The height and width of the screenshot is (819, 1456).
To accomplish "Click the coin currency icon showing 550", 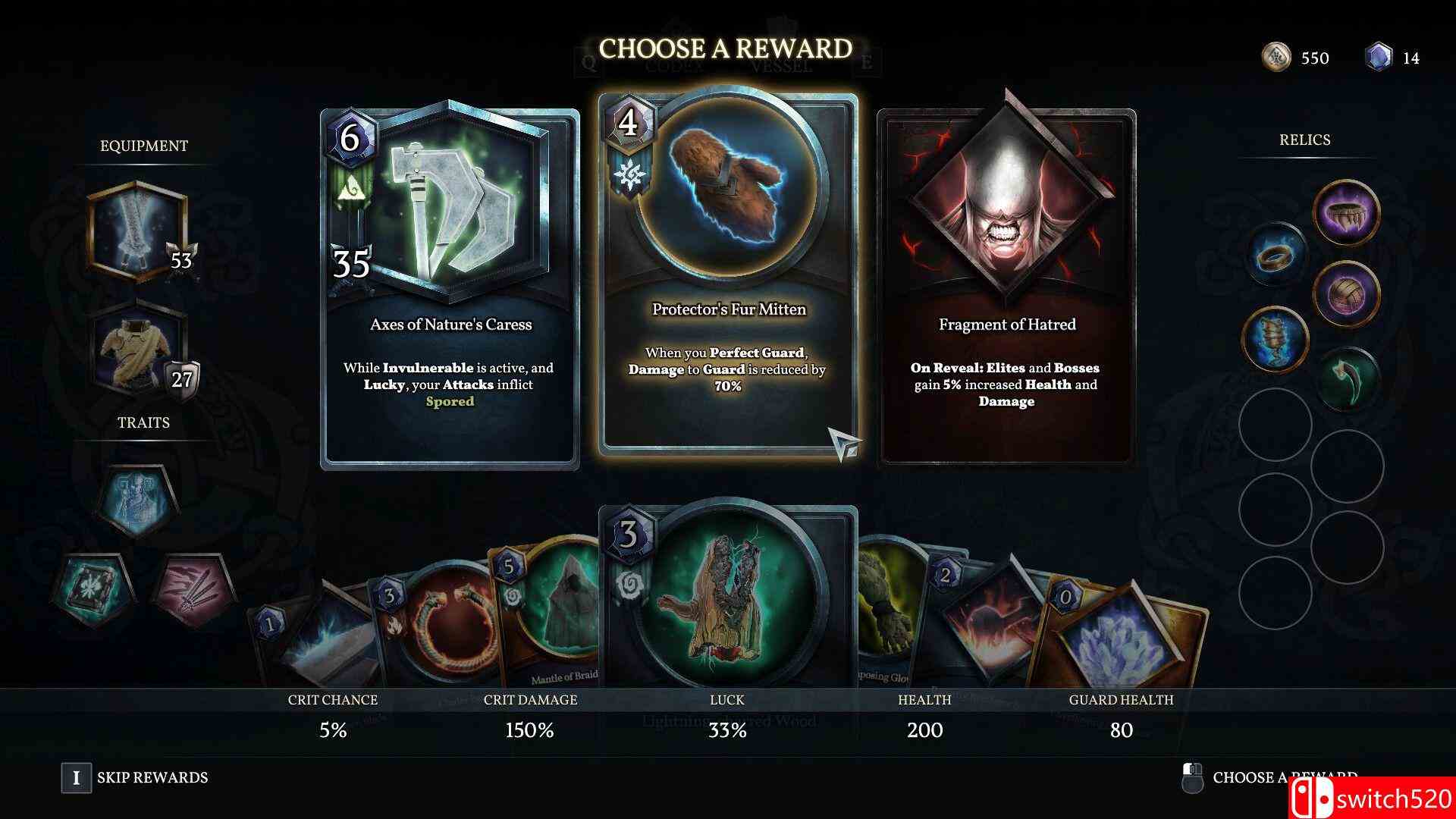I will 1276,58.
